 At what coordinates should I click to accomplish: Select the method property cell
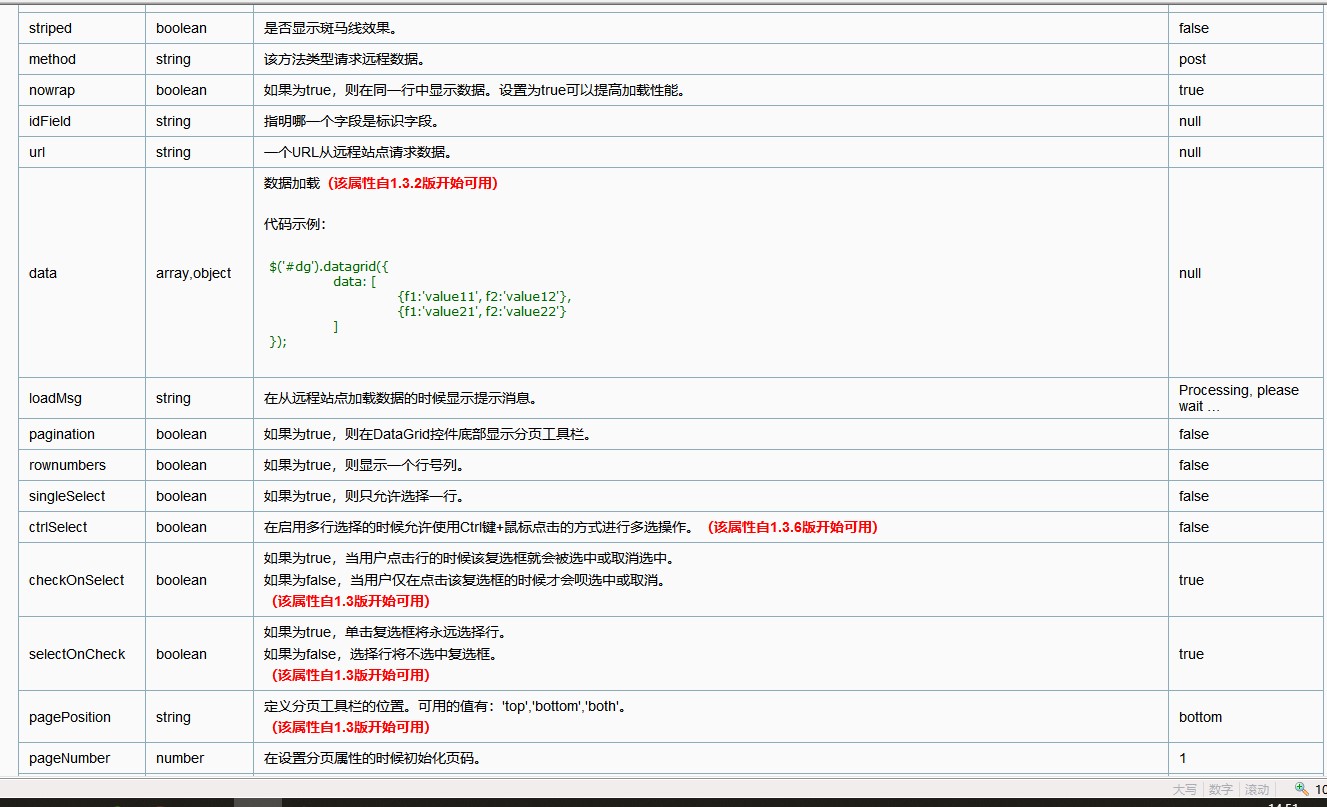click(x=51, y=59)
